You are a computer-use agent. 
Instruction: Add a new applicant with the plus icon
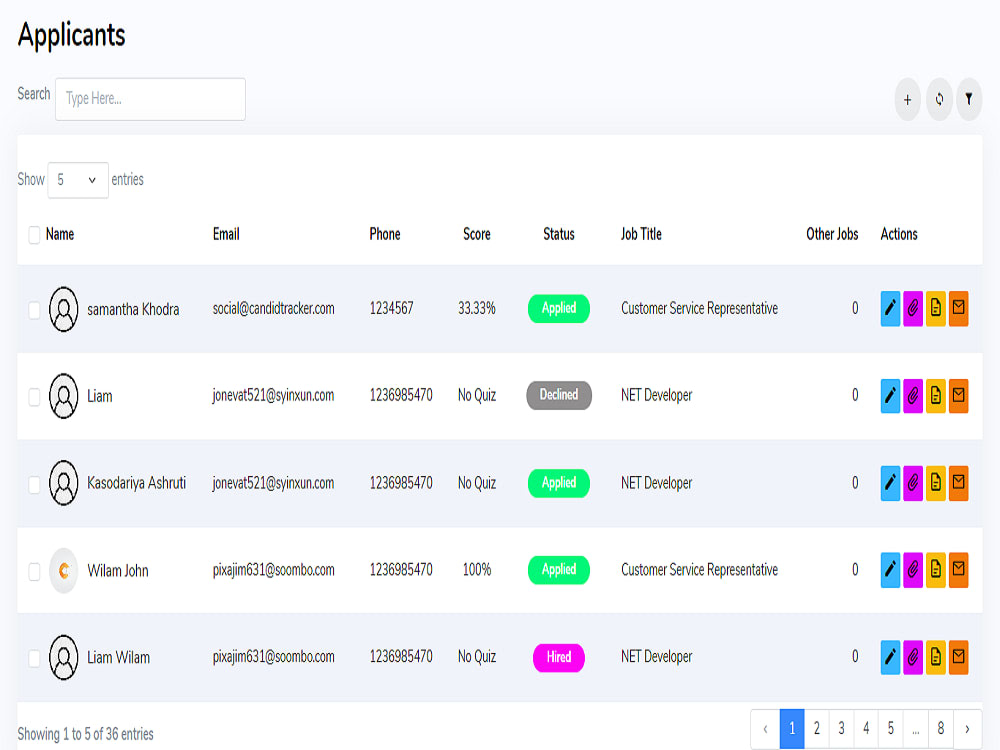(x=907, y=99)
